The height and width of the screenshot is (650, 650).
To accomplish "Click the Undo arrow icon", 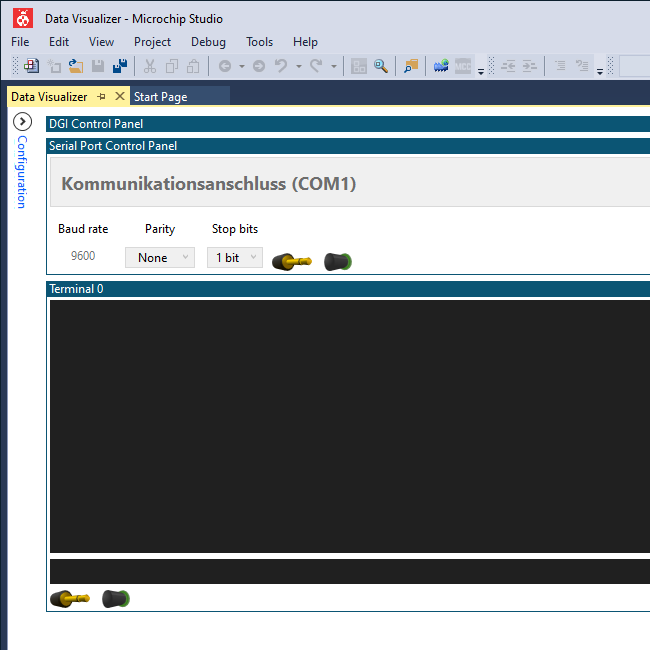I will pyautogui.click(x=281, y=66).
